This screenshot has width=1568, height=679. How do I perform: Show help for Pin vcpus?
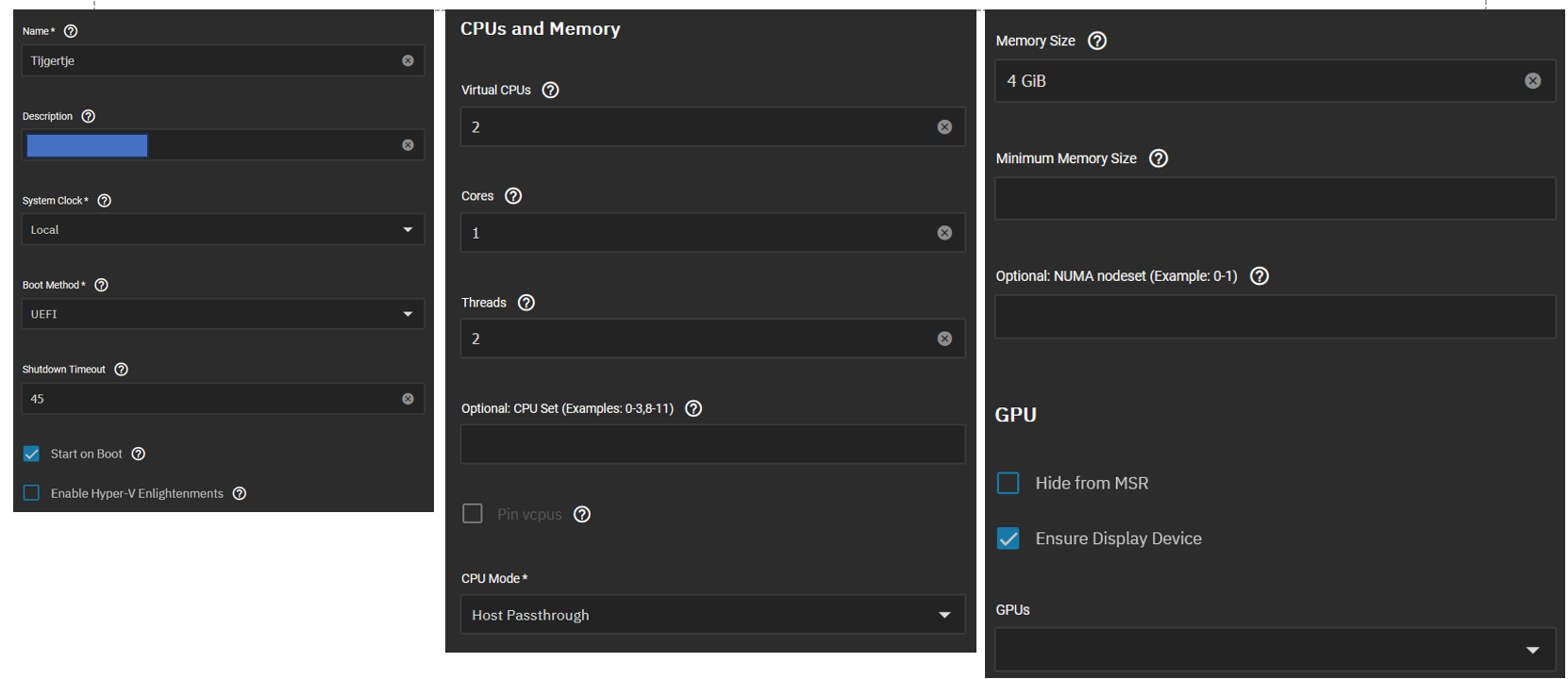pos(582,514)
